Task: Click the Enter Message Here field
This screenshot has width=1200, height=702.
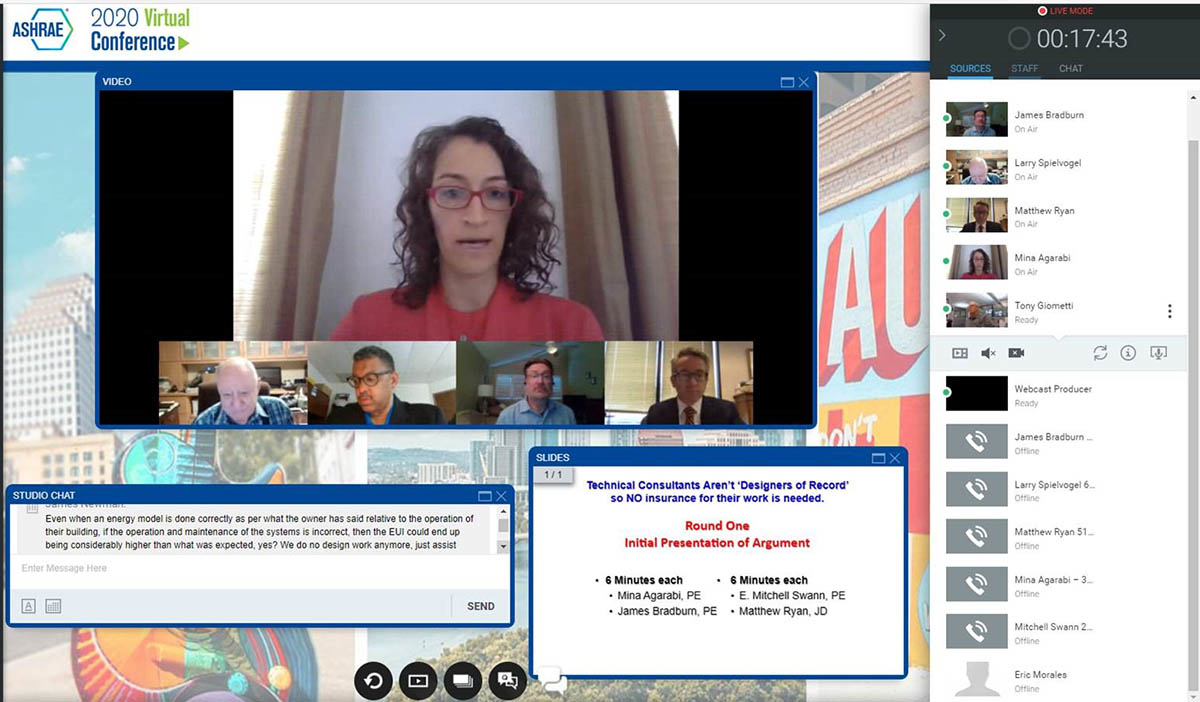Action: (250, 568)
